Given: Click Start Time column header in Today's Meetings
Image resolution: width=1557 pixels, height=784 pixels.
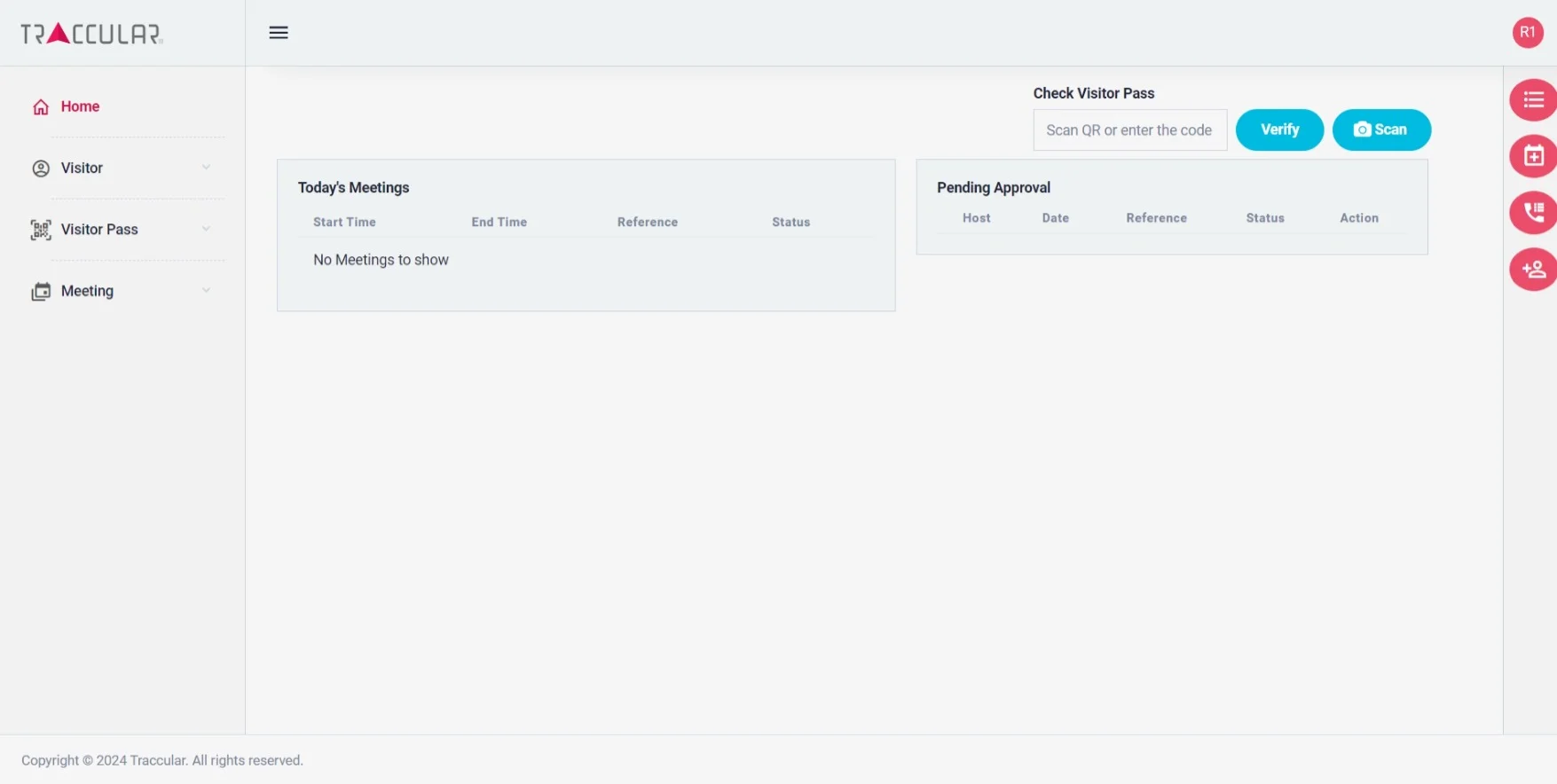Looking at the screenshot, I should pyautogui.click(x=344, y=223).
